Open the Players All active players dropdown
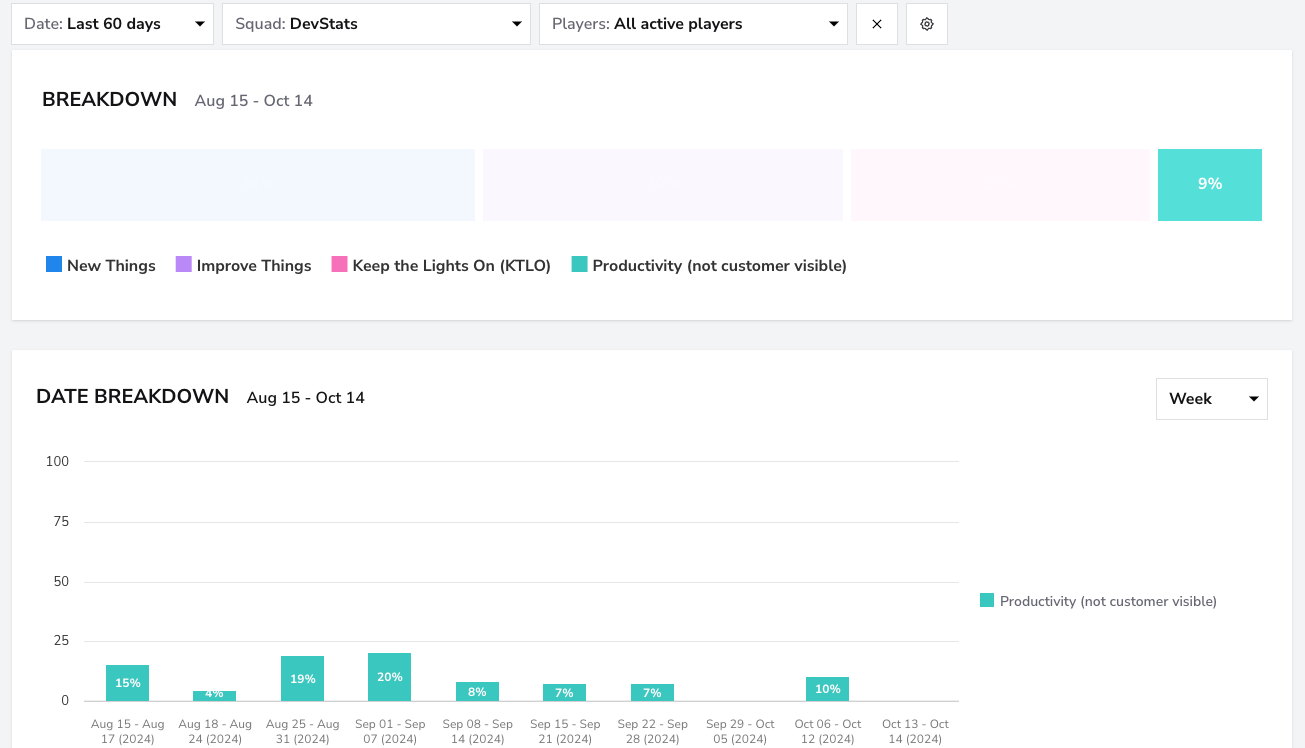This screenshot has height=748, width=1305. pos(693,24)
